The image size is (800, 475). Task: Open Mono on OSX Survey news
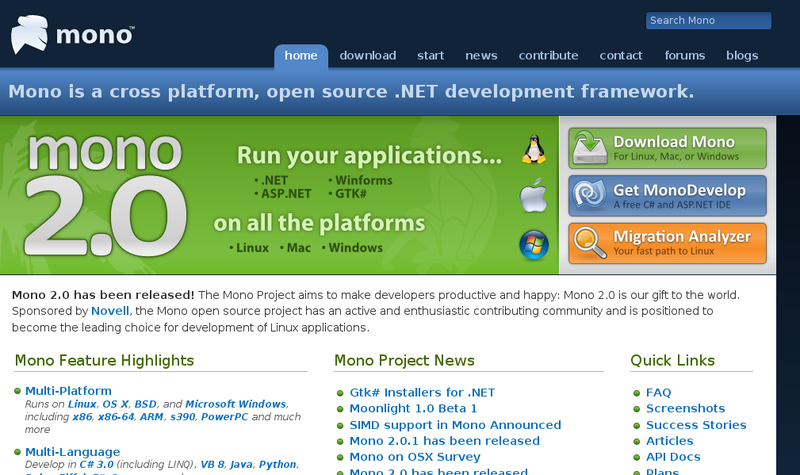[415, 457]
